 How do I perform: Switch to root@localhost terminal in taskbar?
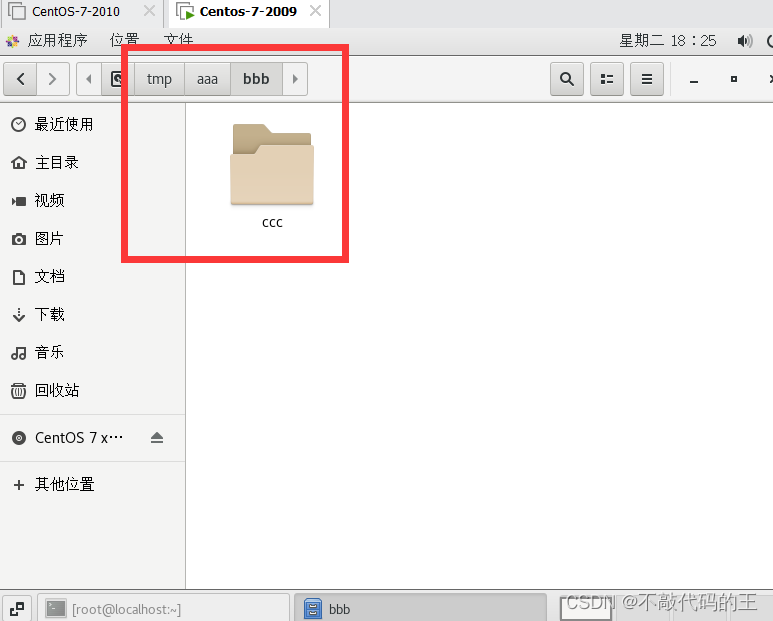coord(163,609)
